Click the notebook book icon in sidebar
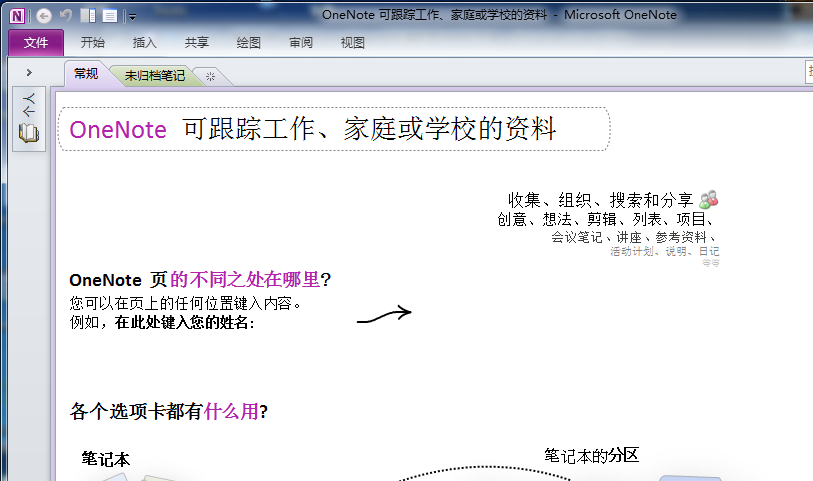813x481 pixels. [x=29, y=132]
